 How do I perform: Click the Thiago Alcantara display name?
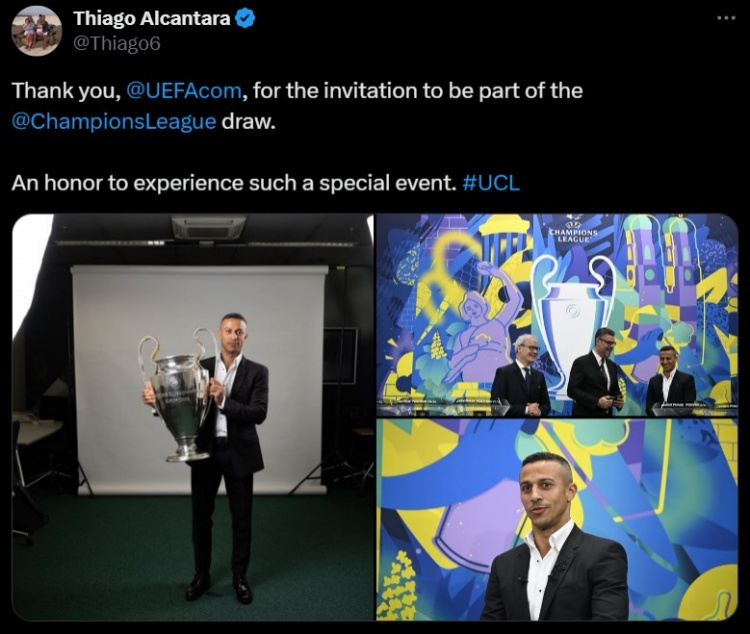(x=152, y=19)
